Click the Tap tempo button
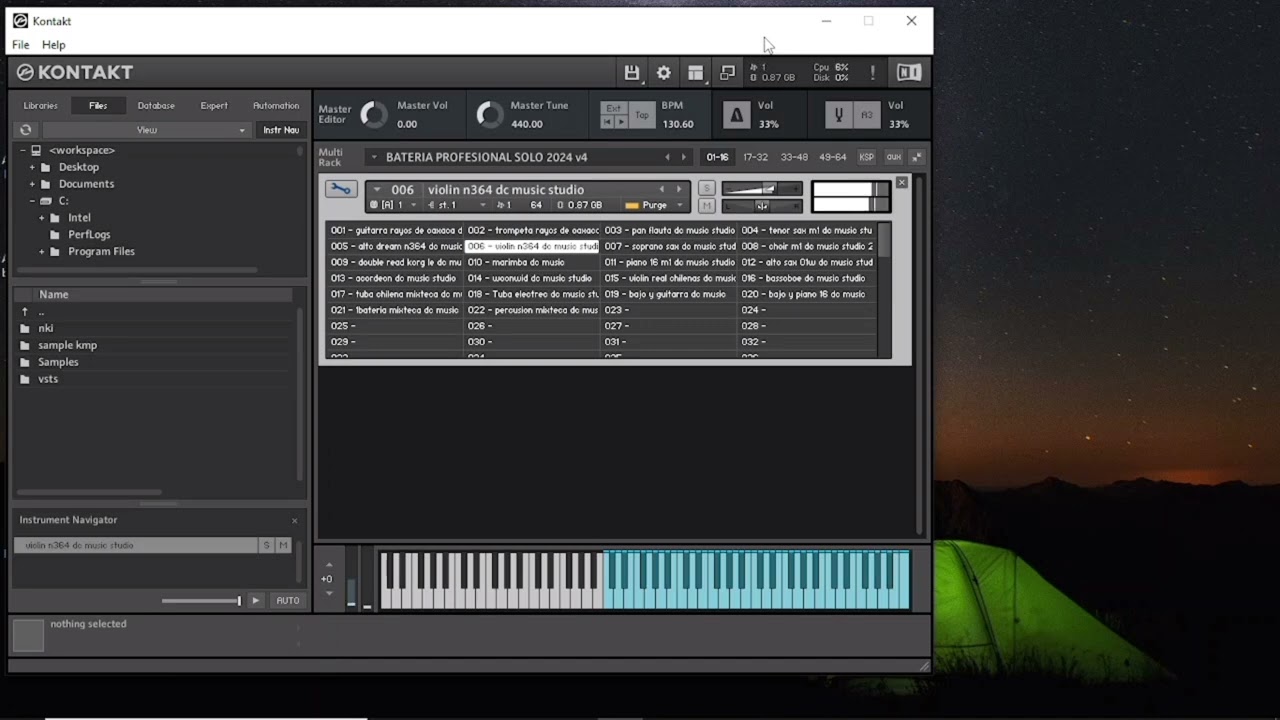The image size is (1280, 720). (x=642, y=115)
